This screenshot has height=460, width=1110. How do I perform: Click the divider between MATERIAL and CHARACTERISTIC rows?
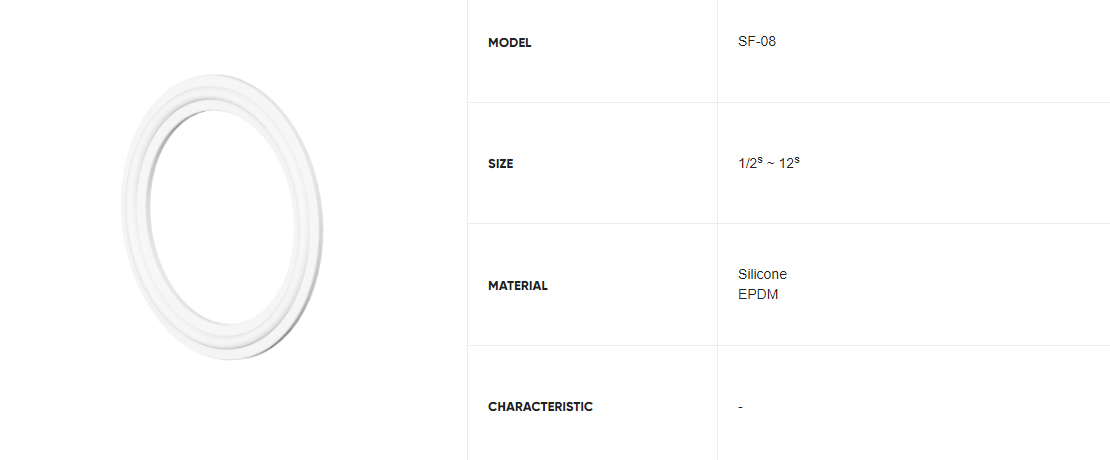788,345
